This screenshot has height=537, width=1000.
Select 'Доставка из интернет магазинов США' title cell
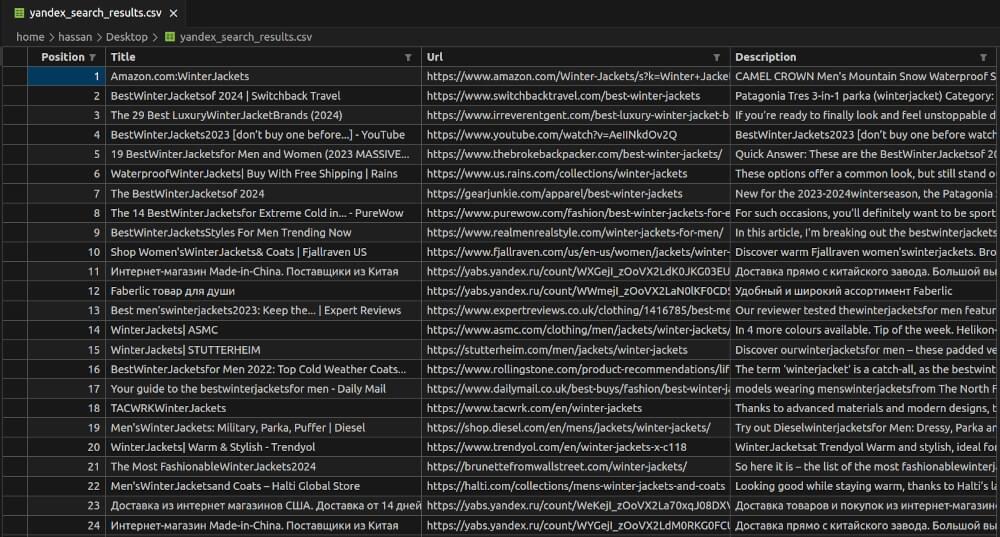263,506
